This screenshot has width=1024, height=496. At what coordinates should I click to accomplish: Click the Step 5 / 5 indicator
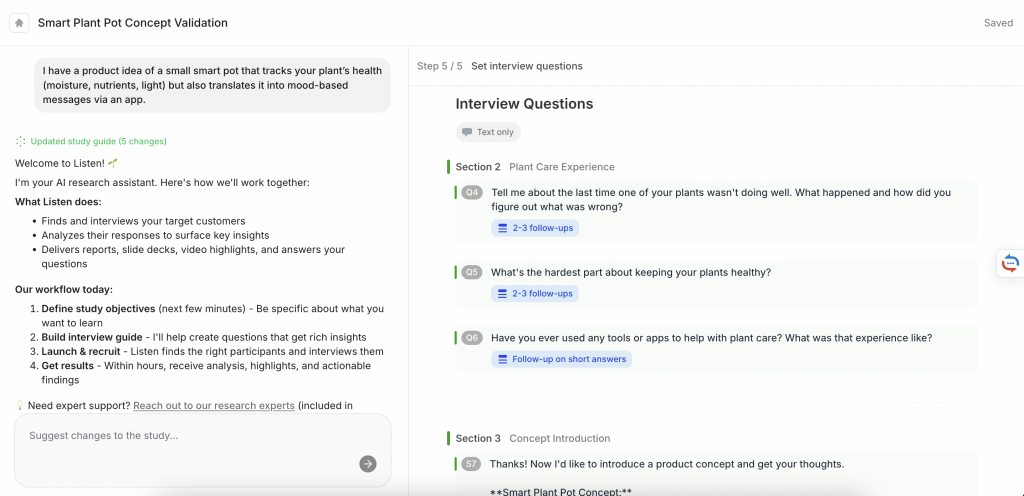pos(440,66)
